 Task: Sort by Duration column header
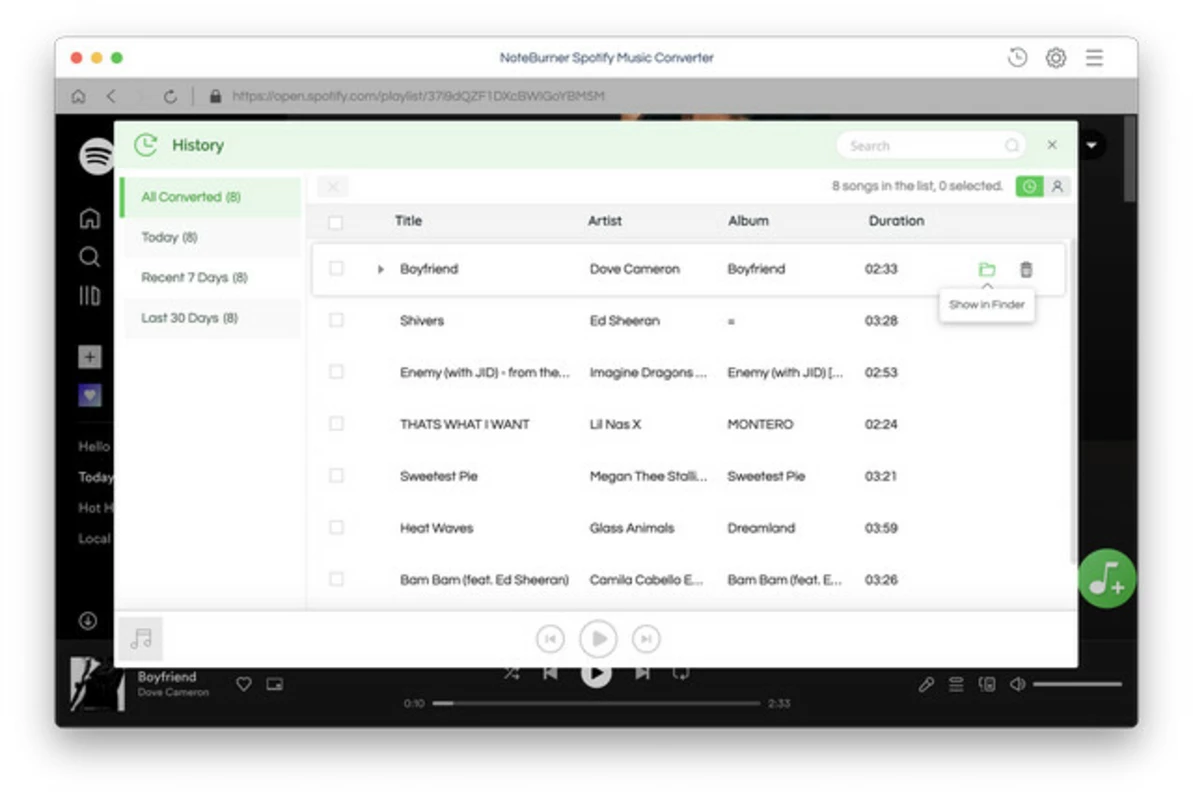[896, 221]
